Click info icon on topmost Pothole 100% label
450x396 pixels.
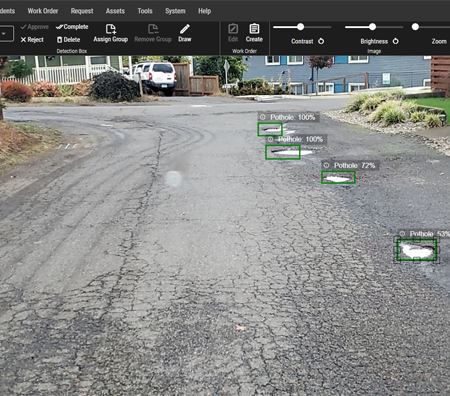(x=263, y=117)
